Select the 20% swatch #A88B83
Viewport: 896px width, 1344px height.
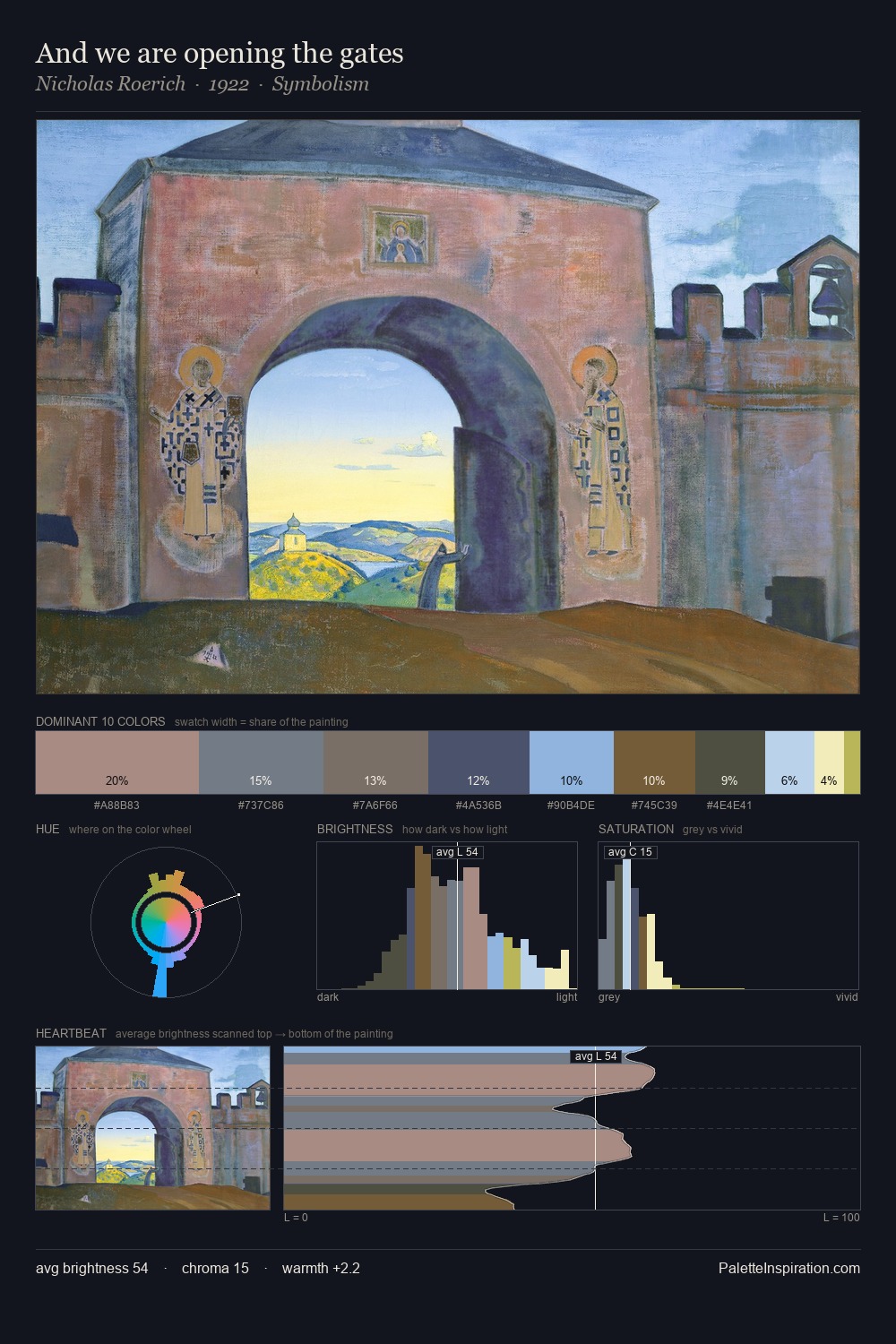click(x=117, y=762)
